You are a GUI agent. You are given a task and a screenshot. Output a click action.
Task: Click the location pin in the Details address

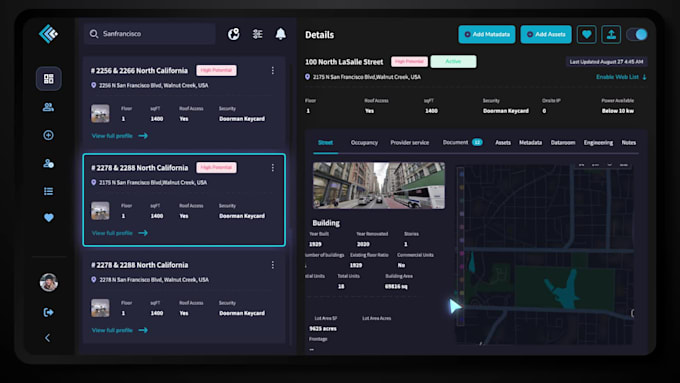[x=307, y=77]
